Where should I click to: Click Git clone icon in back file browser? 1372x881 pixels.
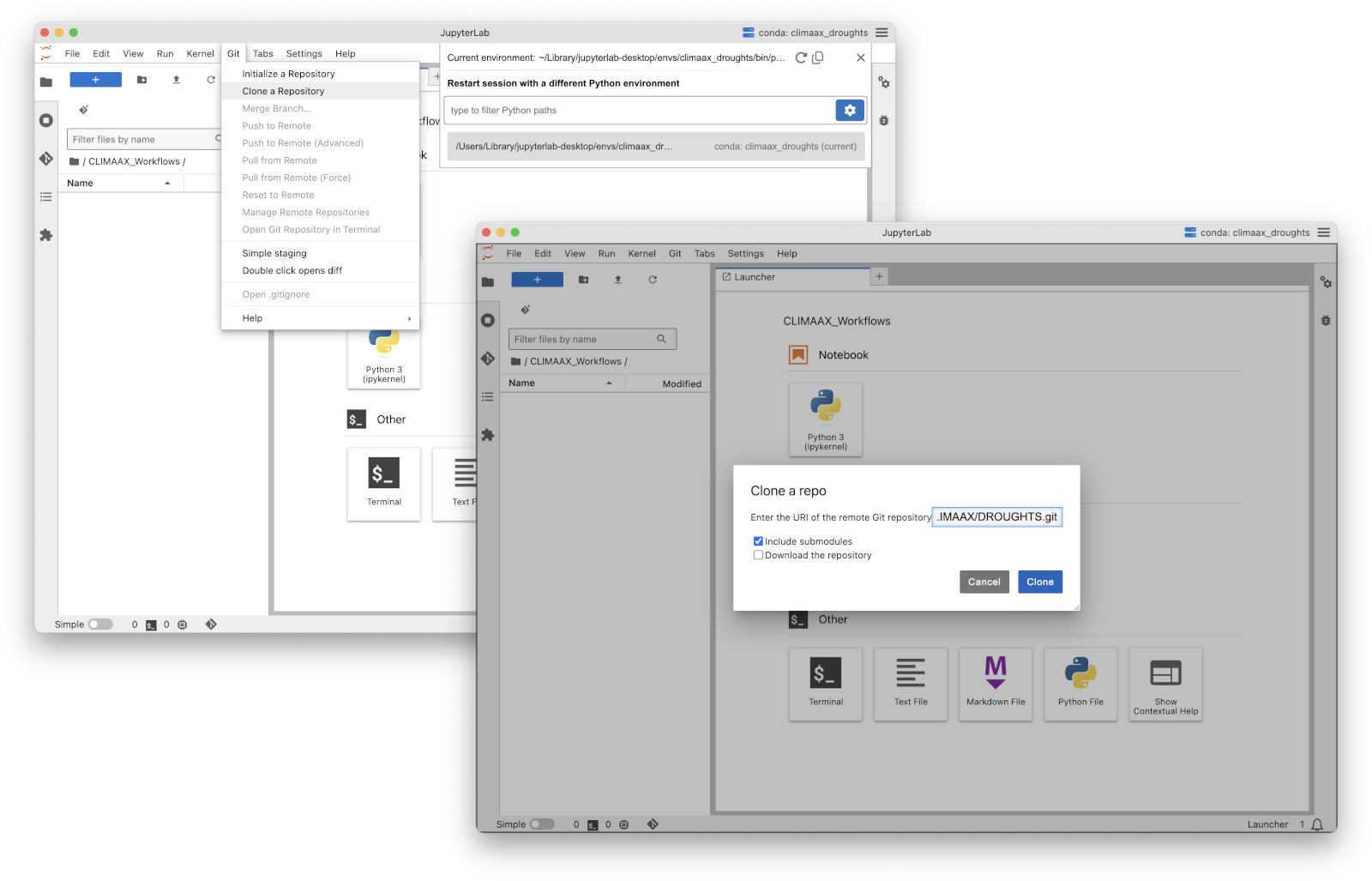tap(83, 110)
